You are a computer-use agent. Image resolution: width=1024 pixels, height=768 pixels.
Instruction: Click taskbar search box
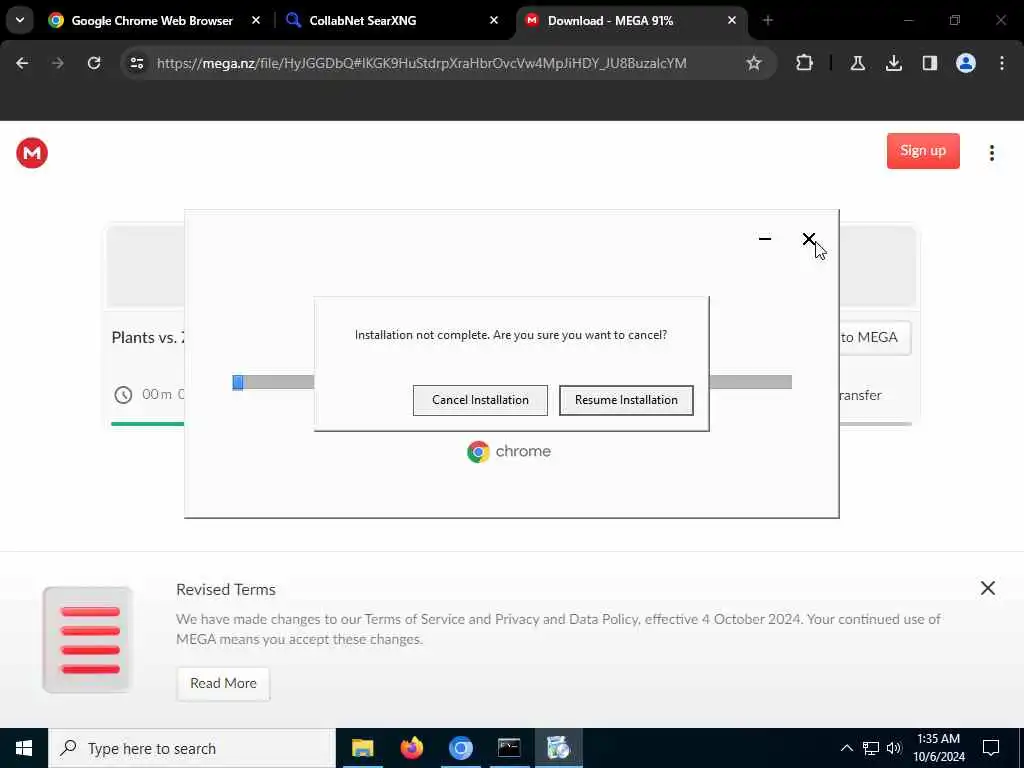[192, 748]
